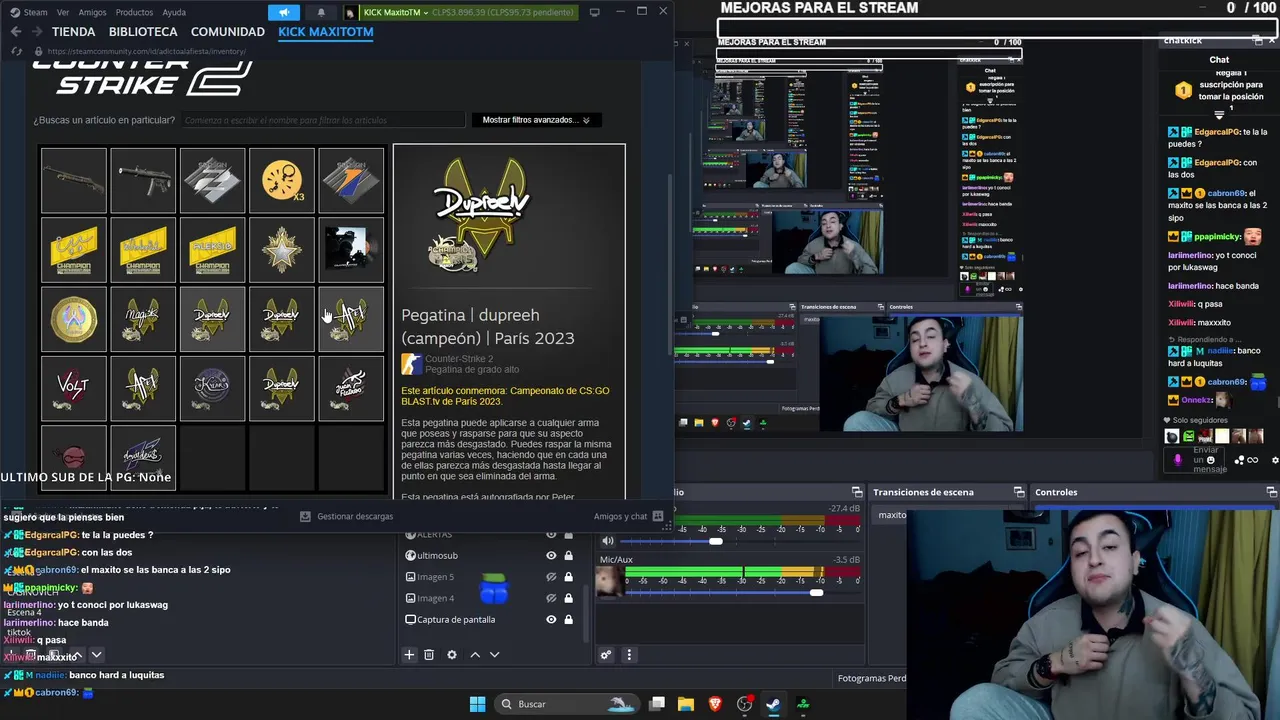Expand Mostrar filtros avanzados
Screen dimensions: 1280x720
(536, 120)
